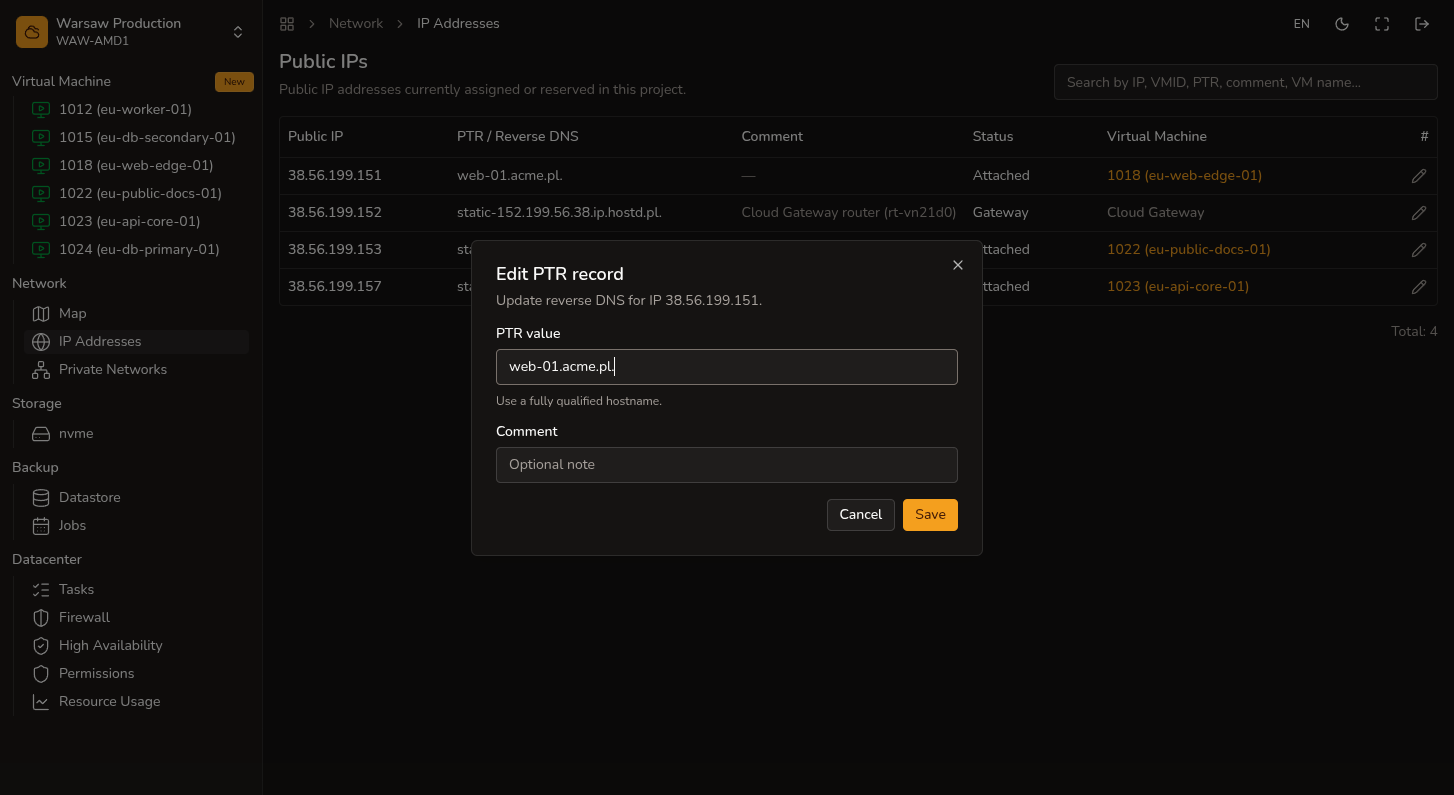Screen dimensions: 1454x795
Task: Edit PTR for 38.56.199.157 pencil icon
Action: [x=1419, y=286]
